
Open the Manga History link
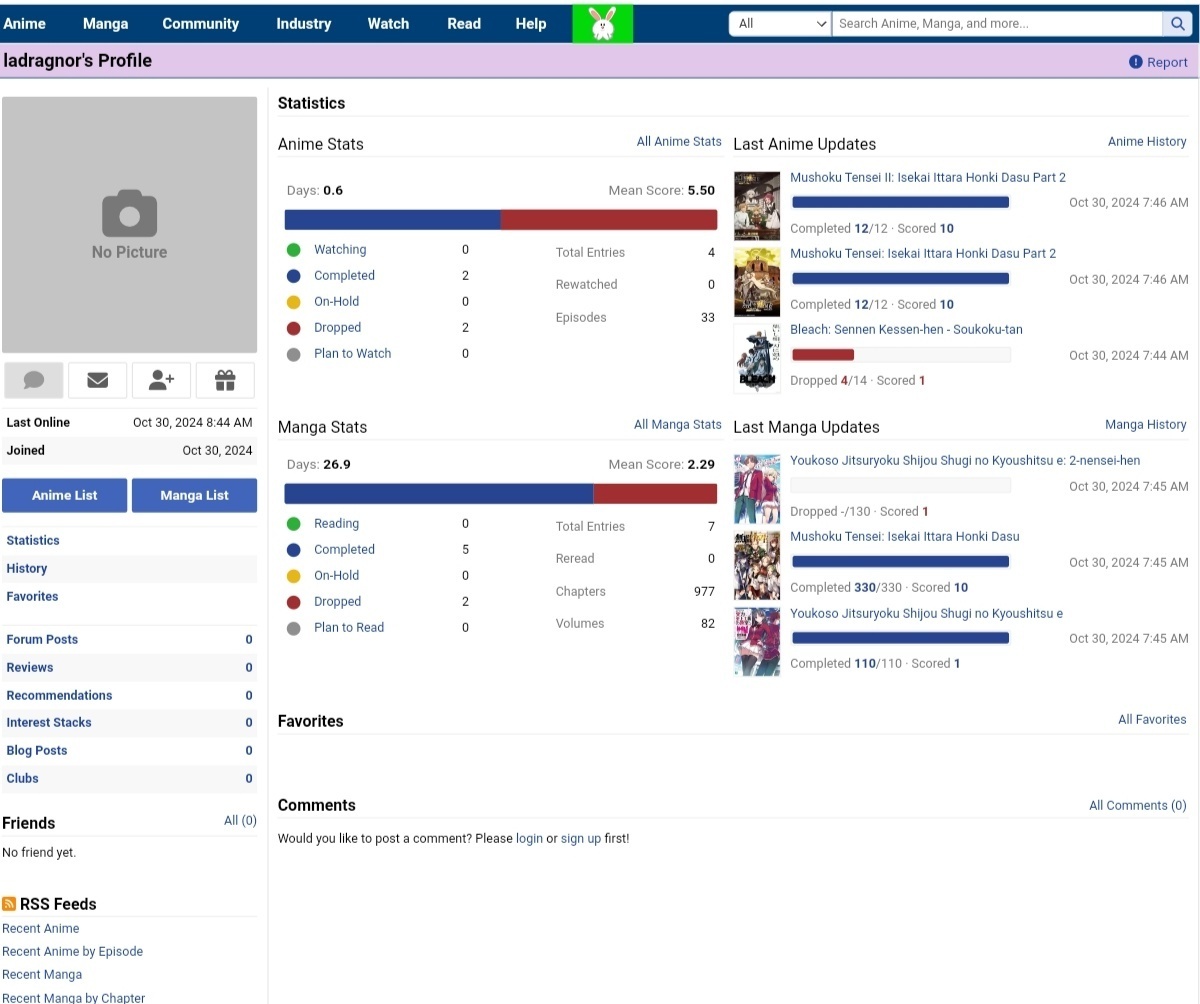pos(1145,425)
